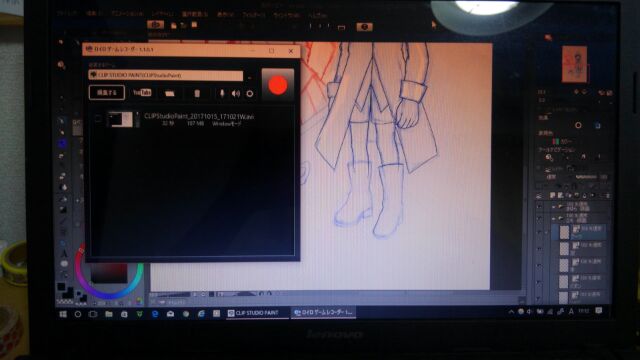Show hidden system tray icons chevron
The height and width of the screenshot is (360, 640).
(x=511, y=312)
